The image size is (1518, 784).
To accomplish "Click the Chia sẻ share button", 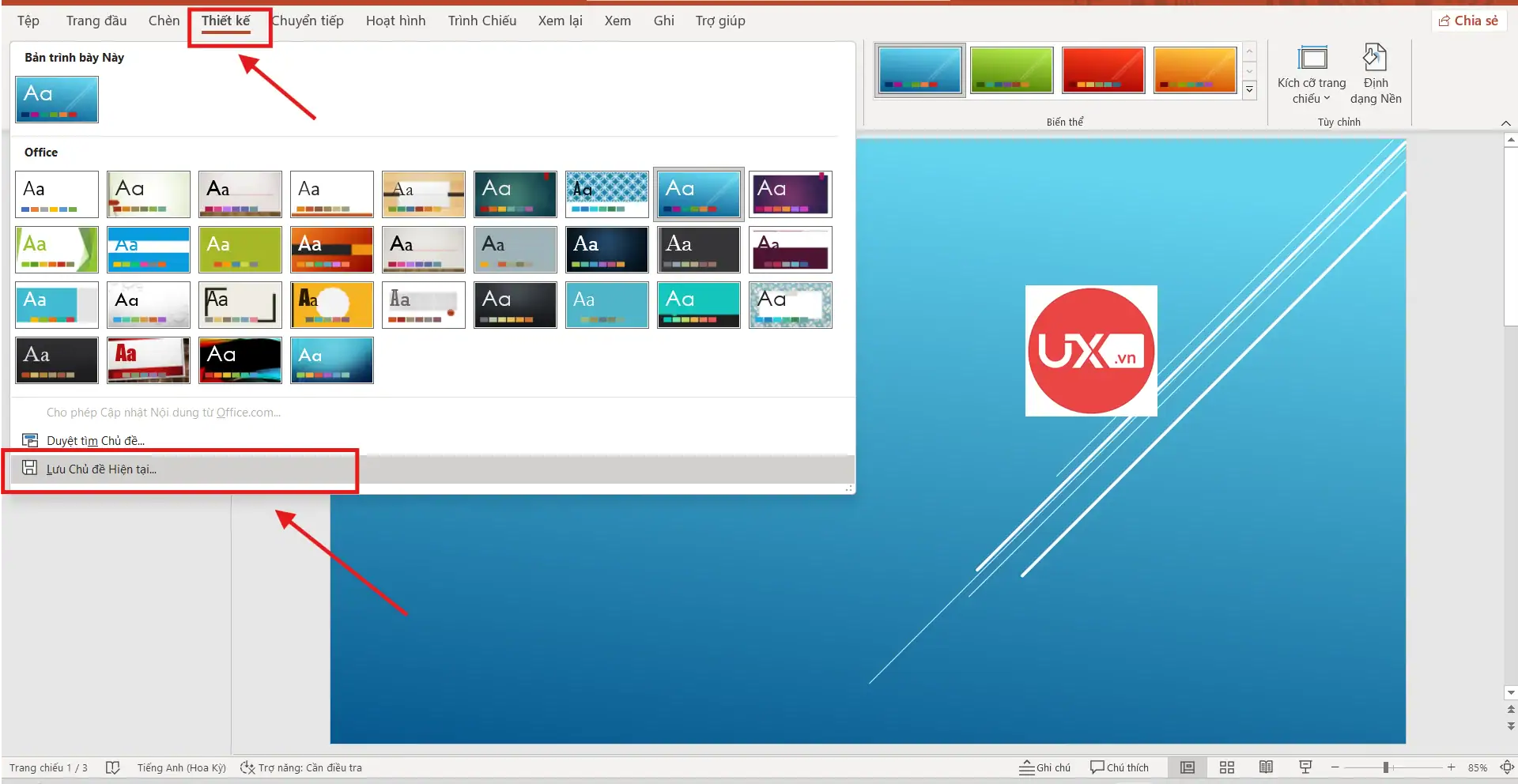I will [1468, 21].
